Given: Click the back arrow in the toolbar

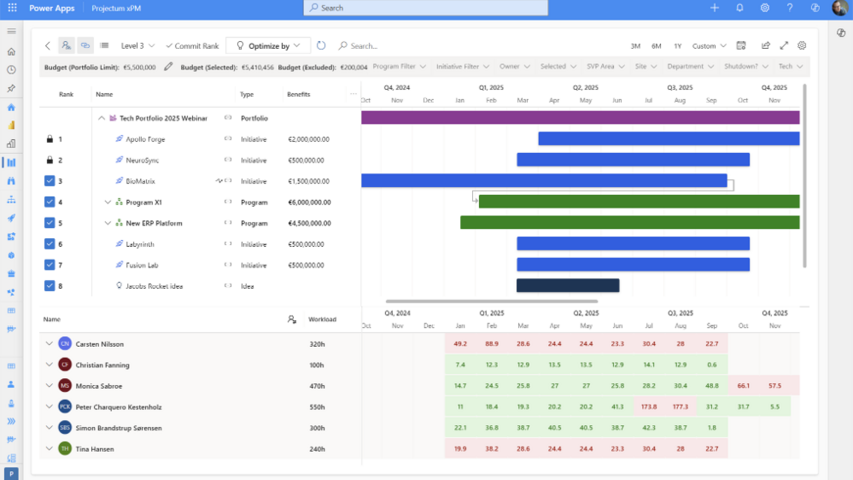Looking at the screenshot, I should coord(47,46).
